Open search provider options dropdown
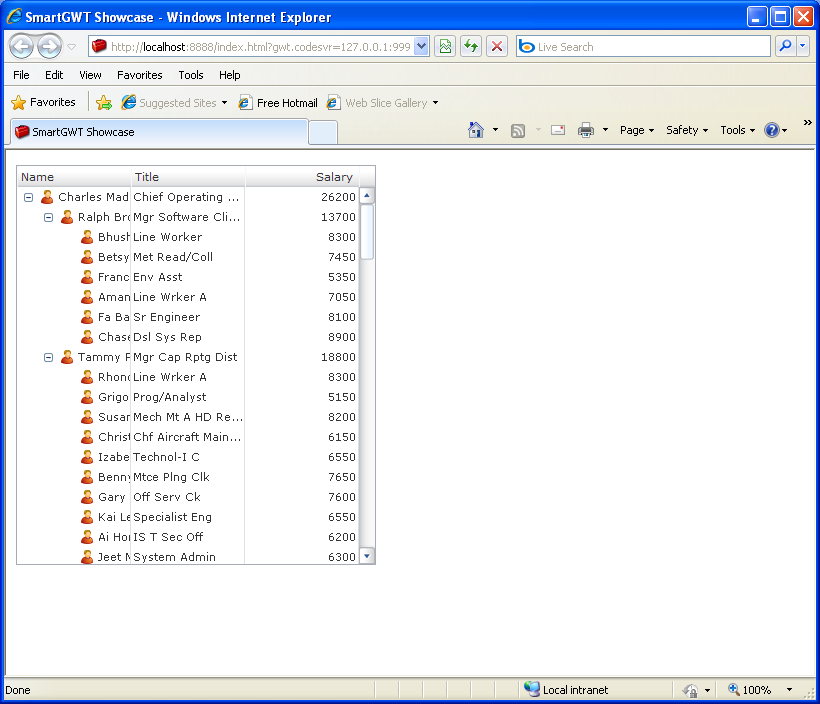The height and width of the screenshot is (704, 820). pyautogui.click(x=803, y=47)
